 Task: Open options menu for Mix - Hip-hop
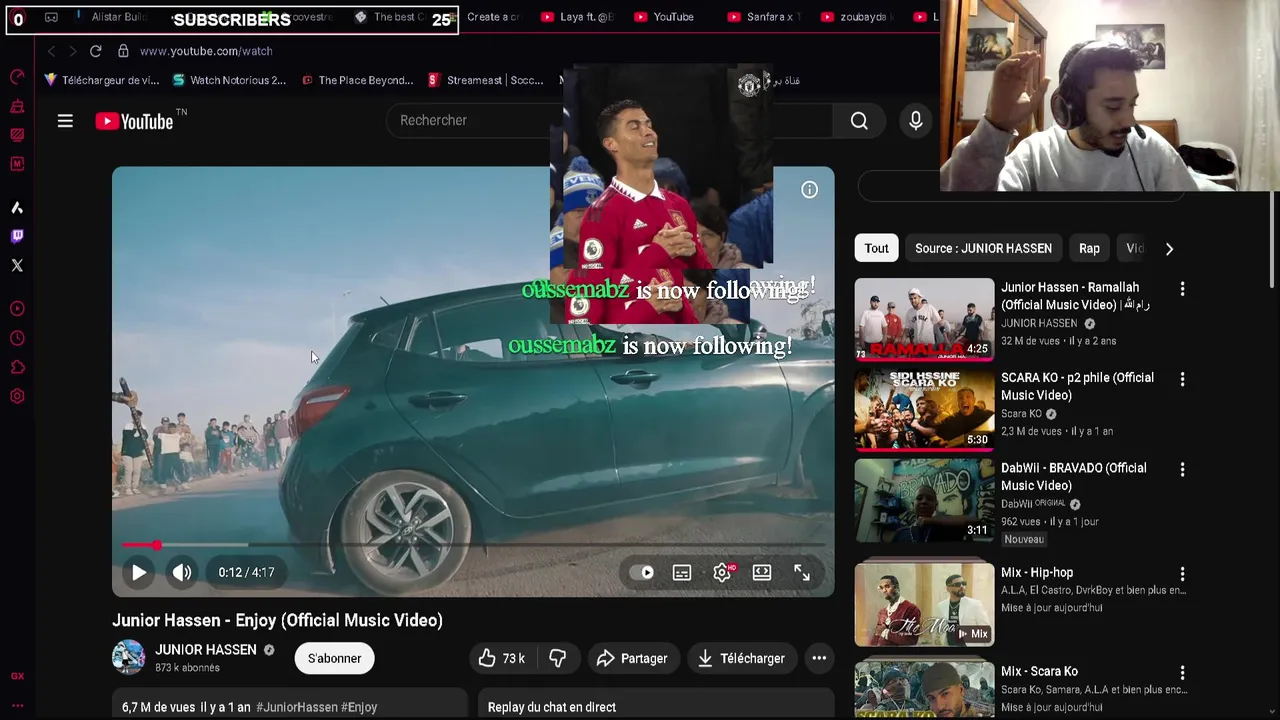tap(1182, 574)
